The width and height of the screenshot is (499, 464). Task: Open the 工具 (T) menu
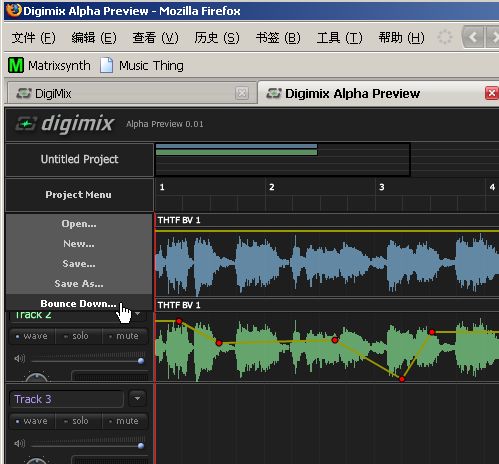[340, 38]
